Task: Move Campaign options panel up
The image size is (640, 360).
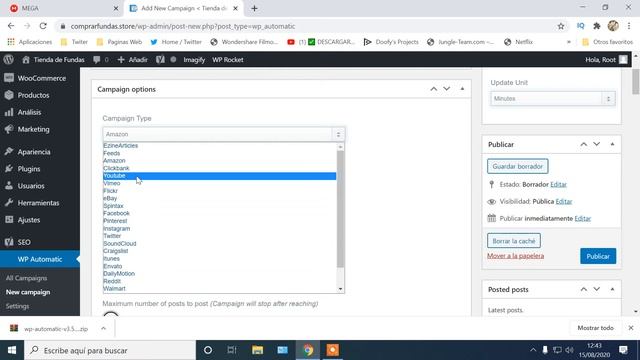Action: point(433,89)
